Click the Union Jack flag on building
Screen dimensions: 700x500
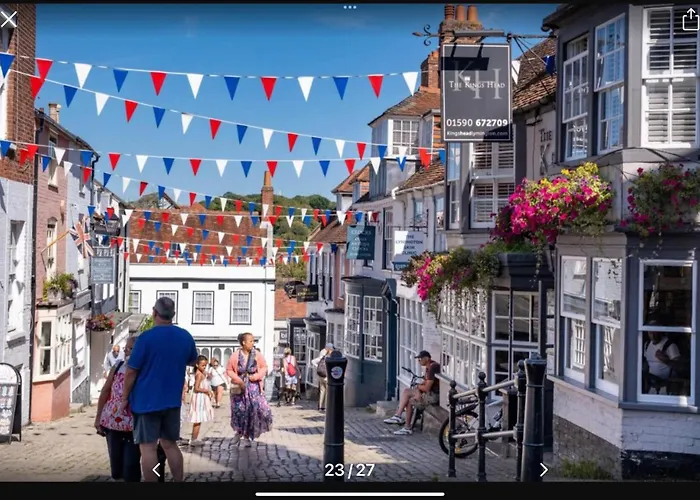click(81, 237)
